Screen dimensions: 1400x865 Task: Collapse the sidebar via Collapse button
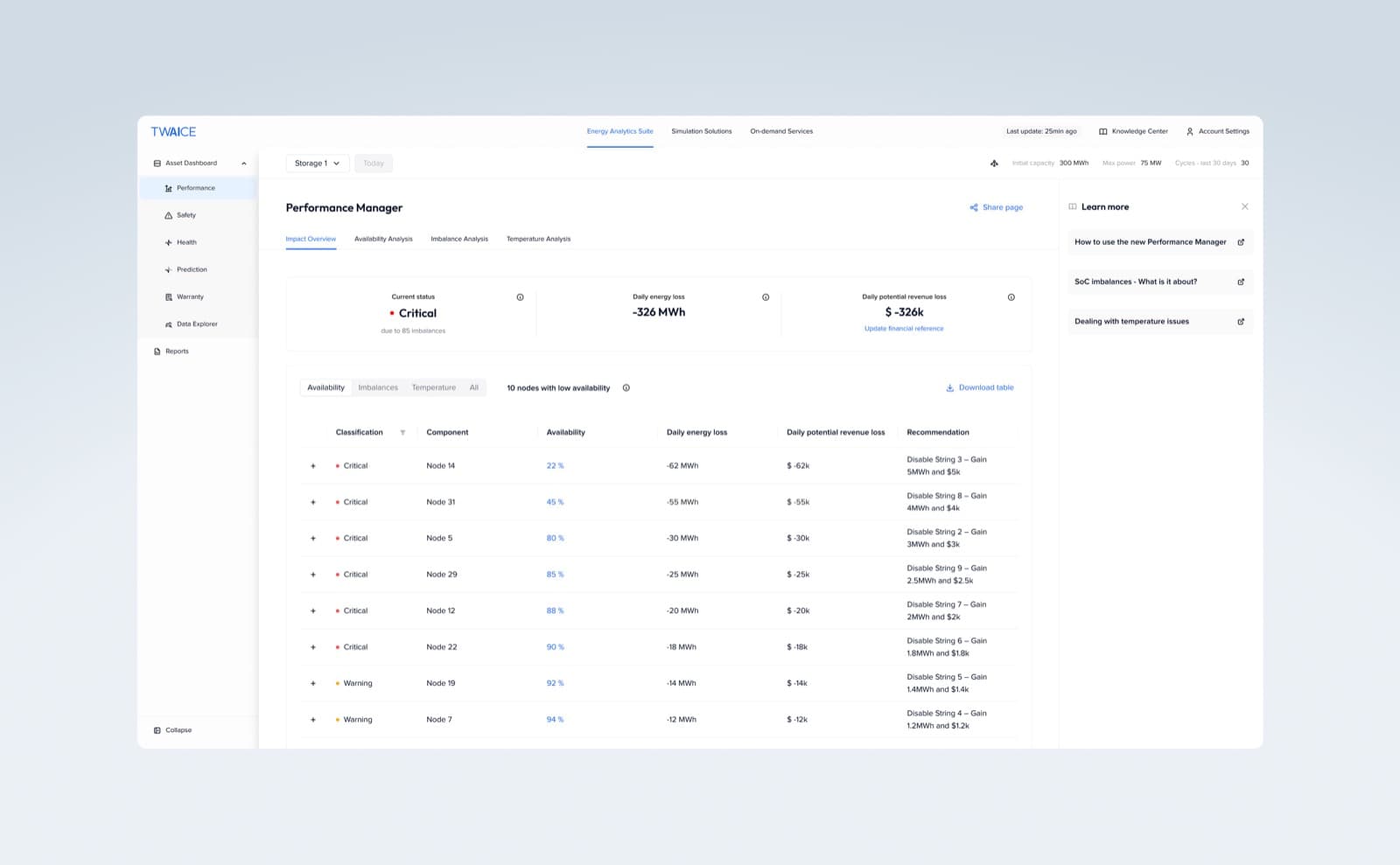coord(172,730)
